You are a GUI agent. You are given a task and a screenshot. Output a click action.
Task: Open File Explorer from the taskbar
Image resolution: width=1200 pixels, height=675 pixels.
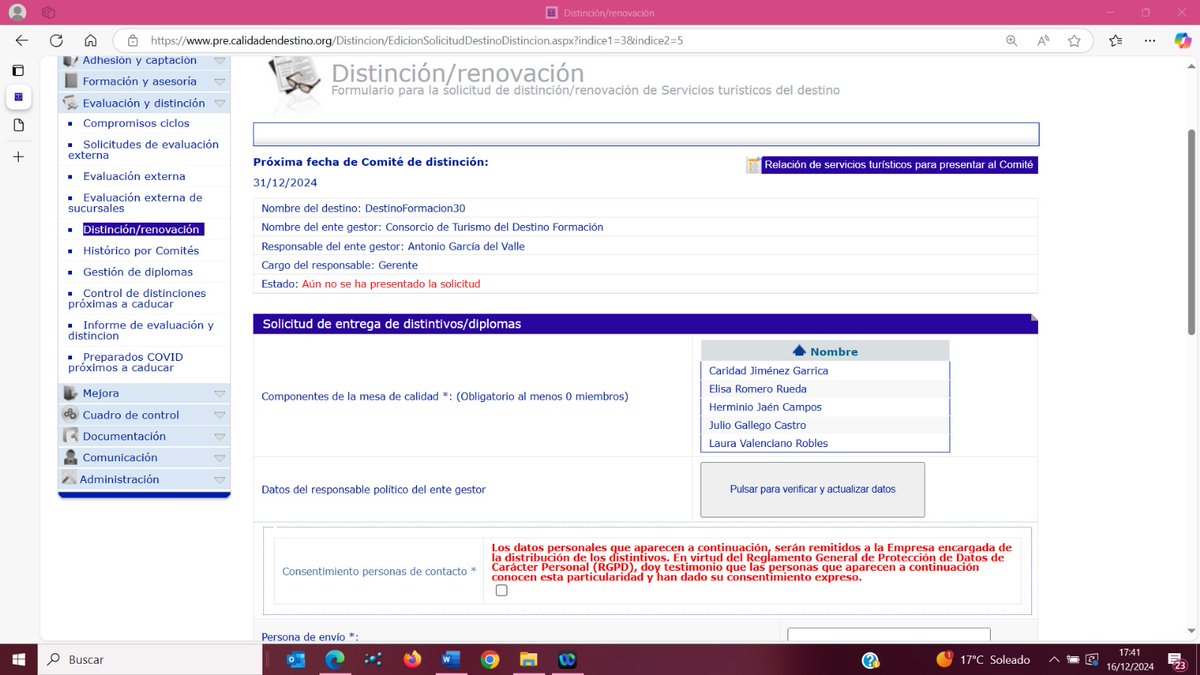click(528, 660)
